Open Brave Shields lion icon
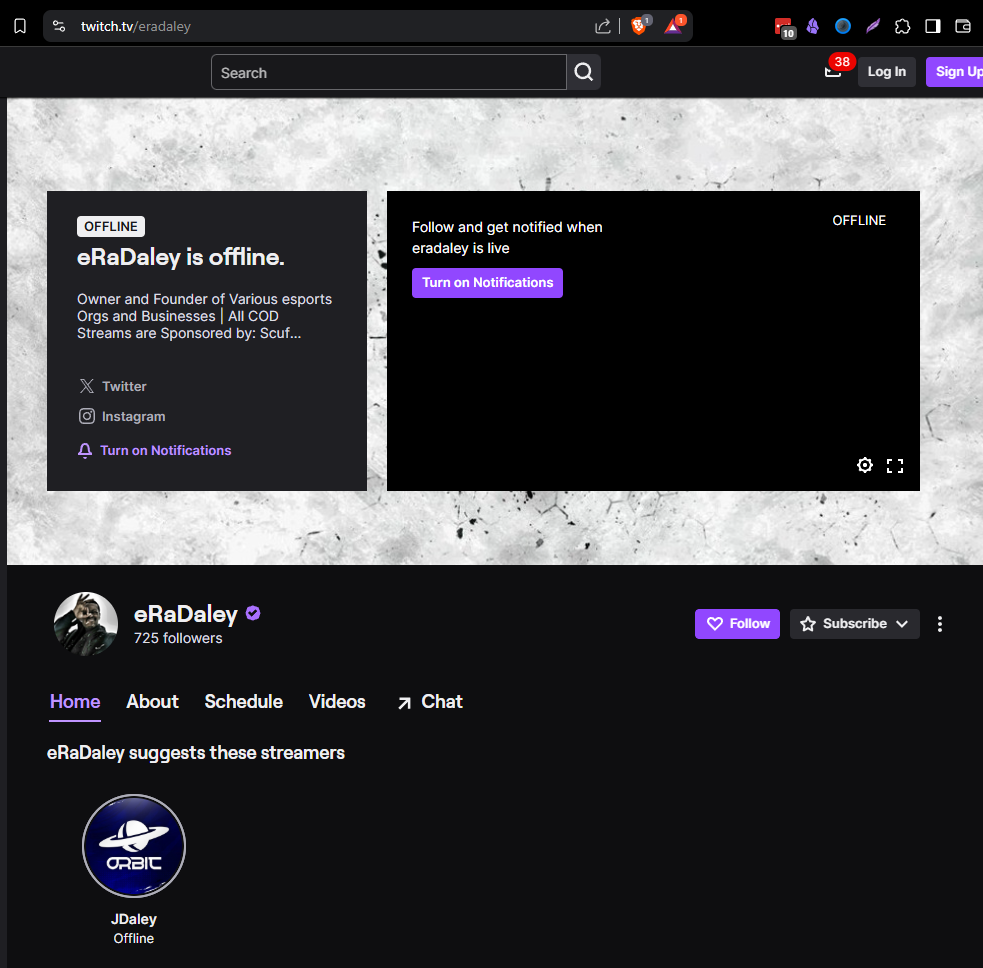 [639, 26]
